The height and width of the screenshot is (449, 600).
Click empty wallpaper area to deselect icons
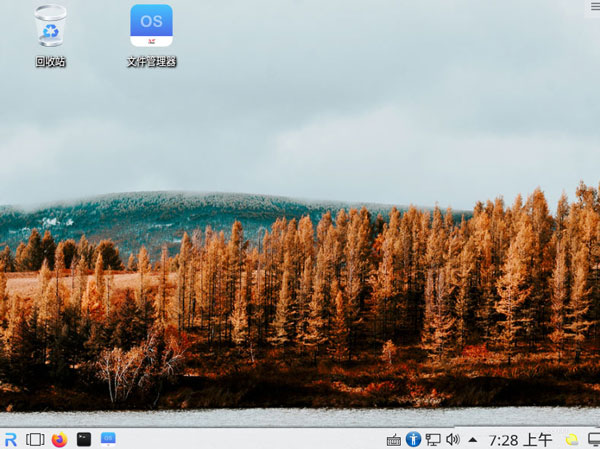point(306,115)
